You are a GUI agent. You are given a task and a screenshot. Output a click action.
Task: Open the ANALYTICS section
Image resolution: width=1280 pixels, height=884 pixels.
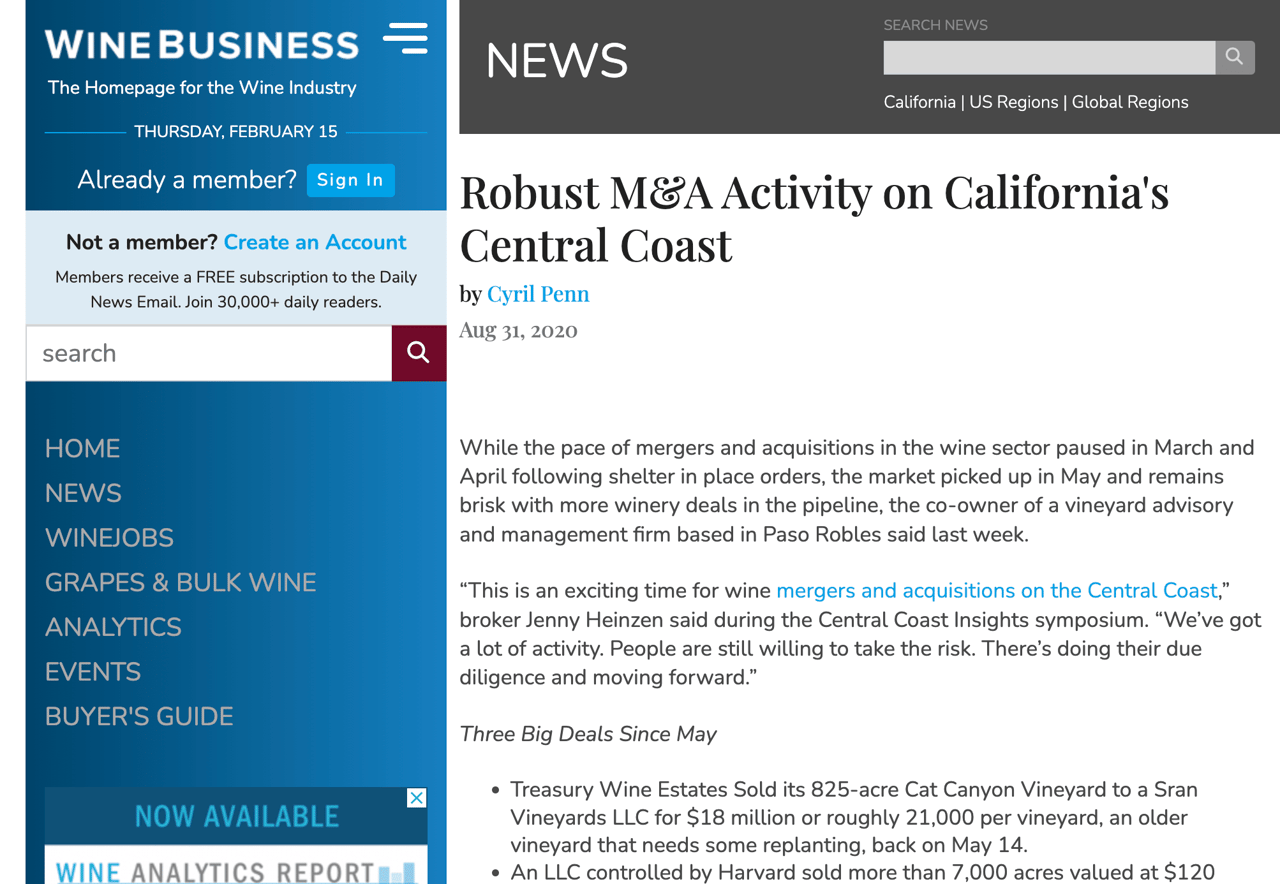[113, 627]
